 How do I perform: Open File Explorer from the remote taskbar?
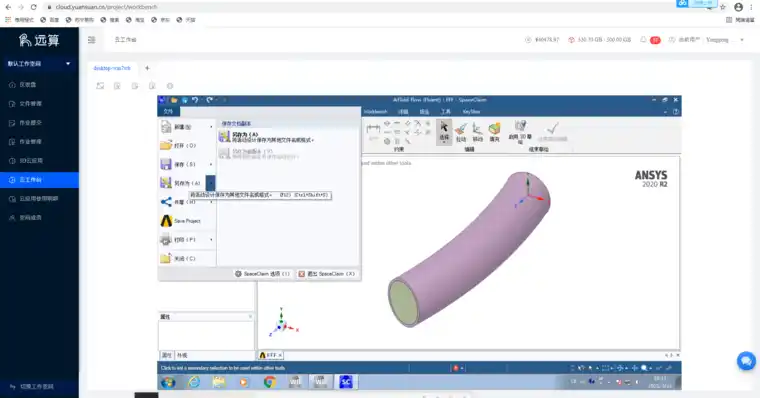(x=219, y=382)
